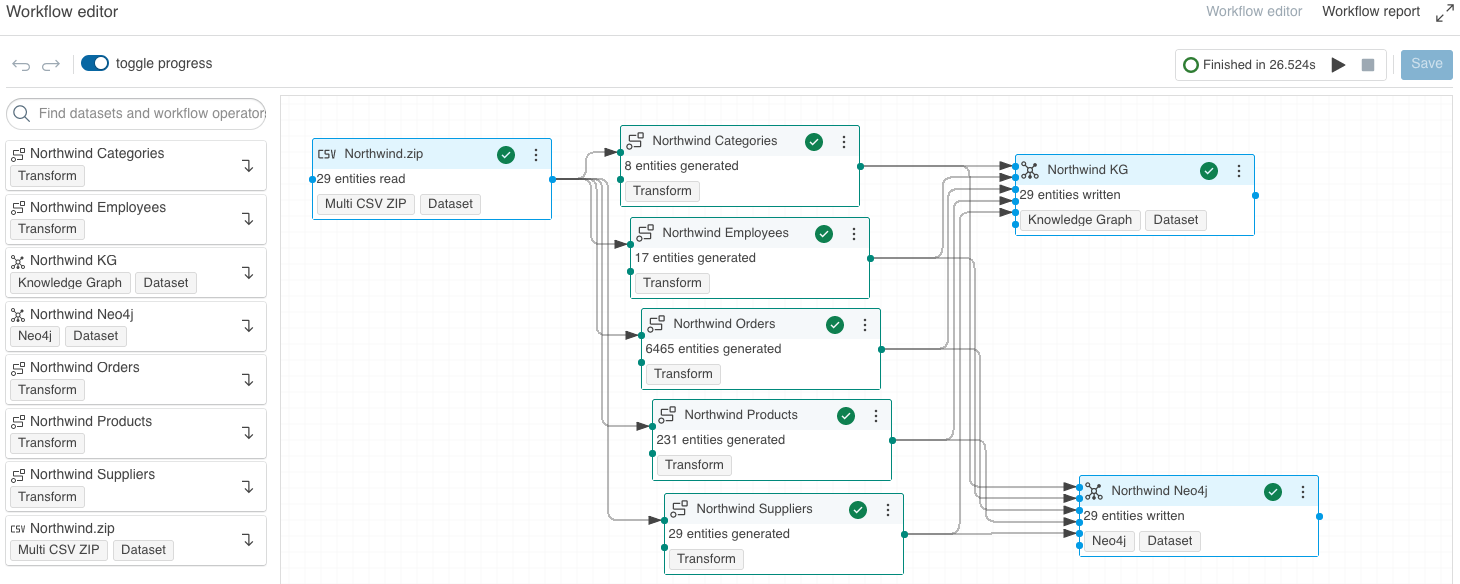Open the three-dot menu on Northwind KG node

(x=1239, y=170)
